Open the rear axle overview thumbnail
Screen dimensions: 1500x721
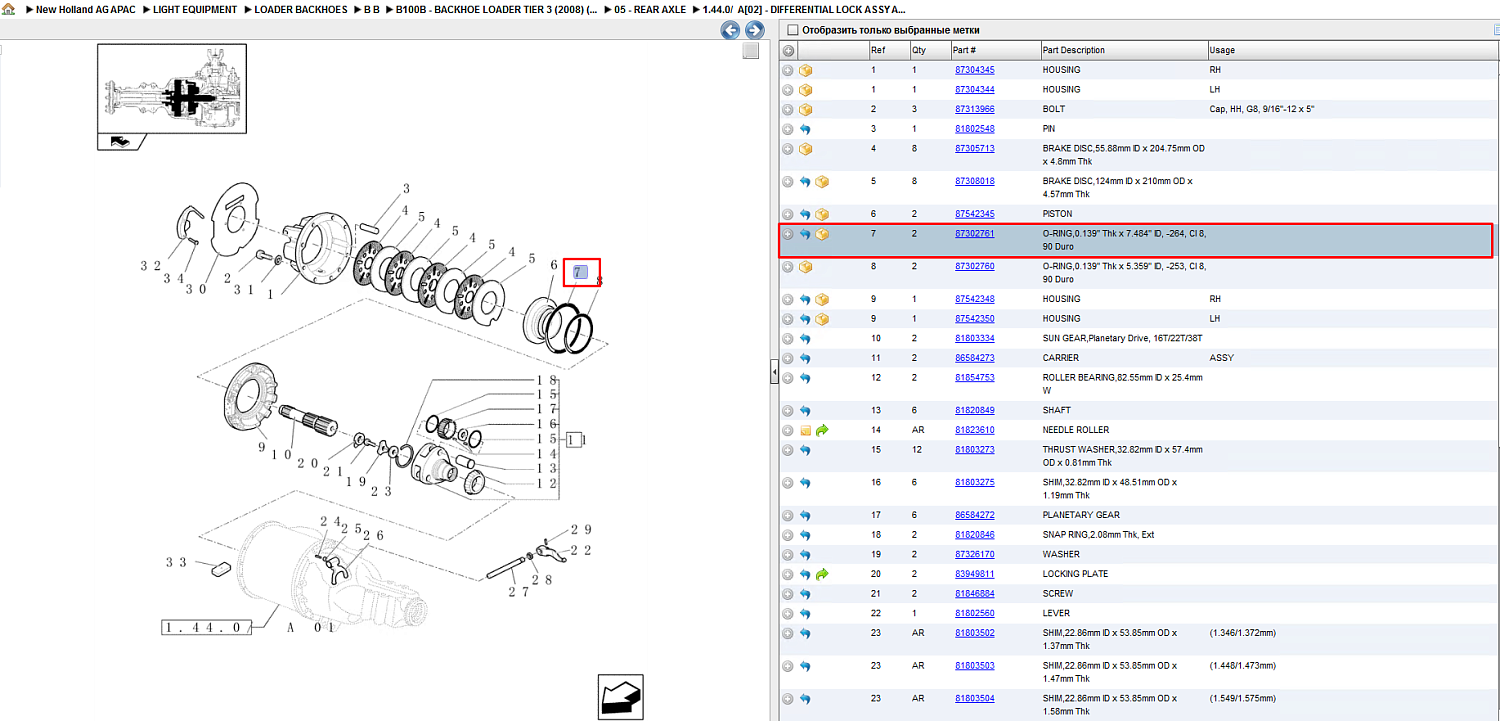[x=172, y=89]
